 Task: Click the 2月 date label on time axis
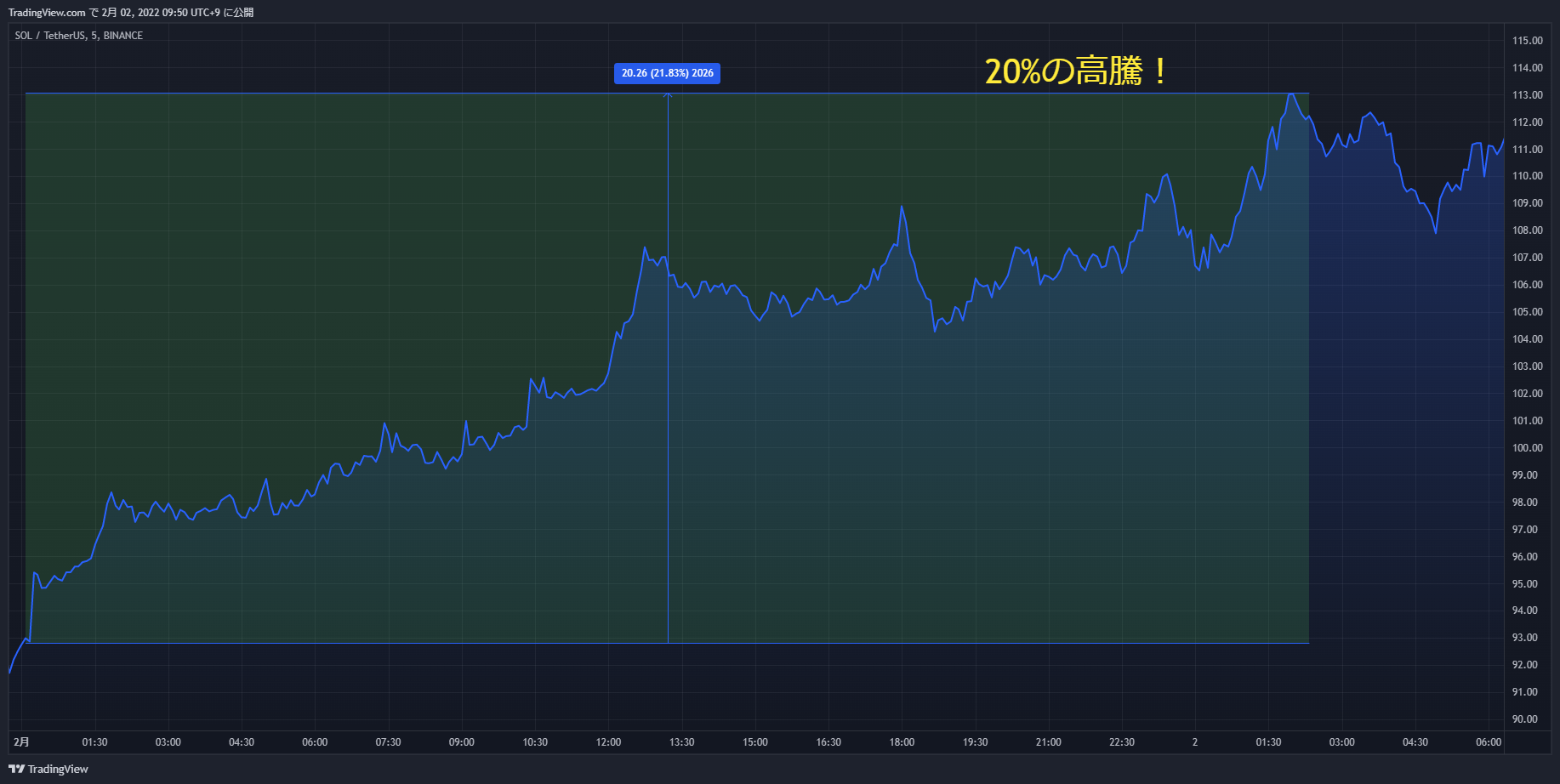tap(21, 742)
